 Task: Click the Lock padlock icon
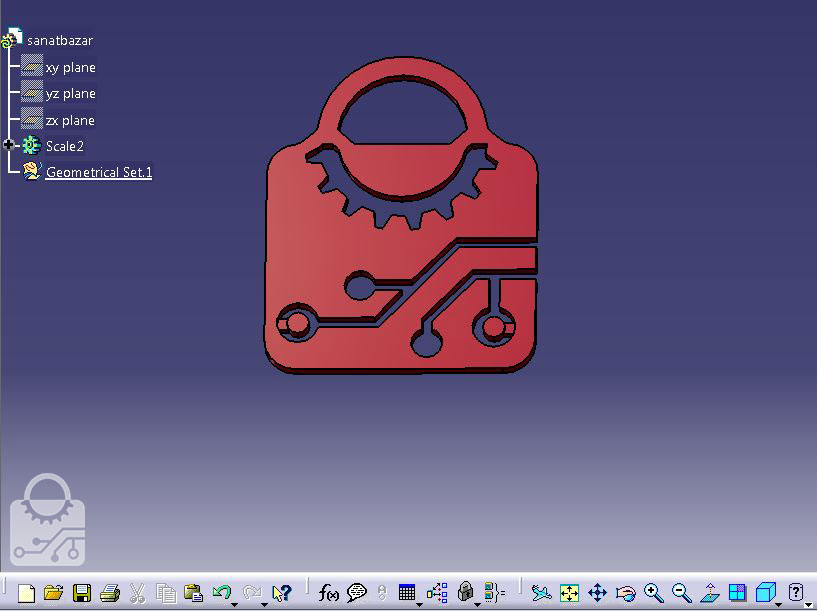(465, 592)
